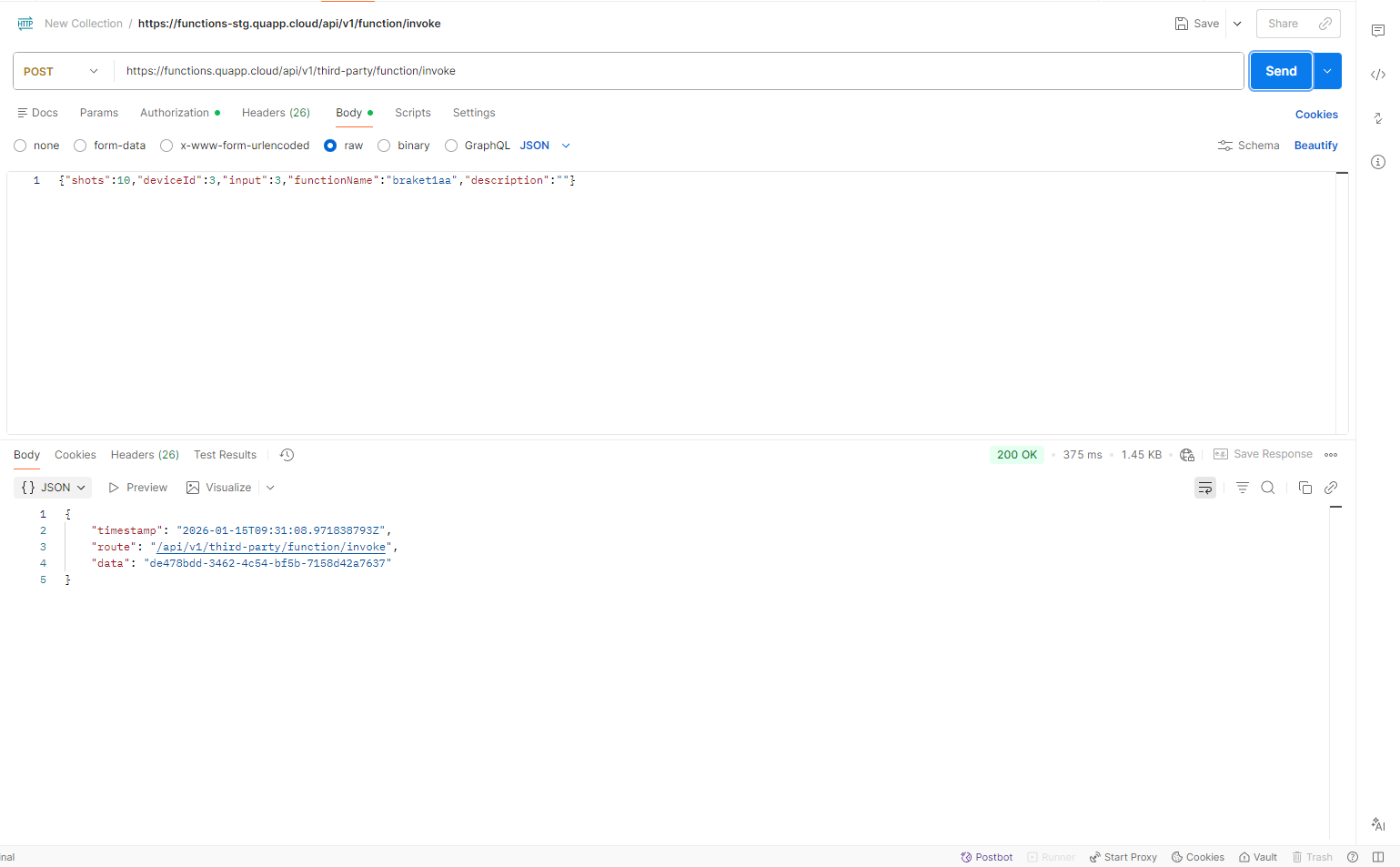Toggle word wrap in response viewer

pos(1204,488)
